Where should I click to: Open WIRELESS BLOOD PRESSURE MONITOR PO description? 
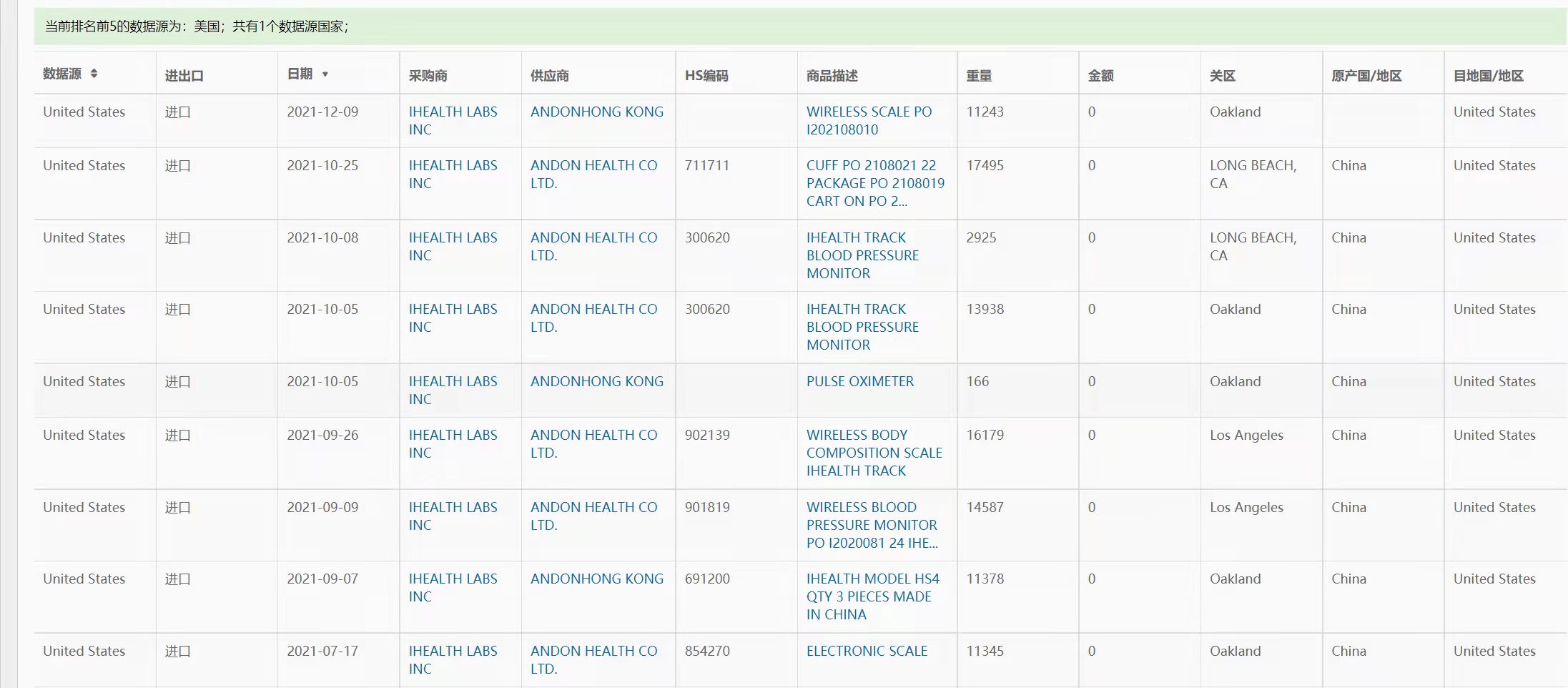pyautogui.click(x=872, y=525)
